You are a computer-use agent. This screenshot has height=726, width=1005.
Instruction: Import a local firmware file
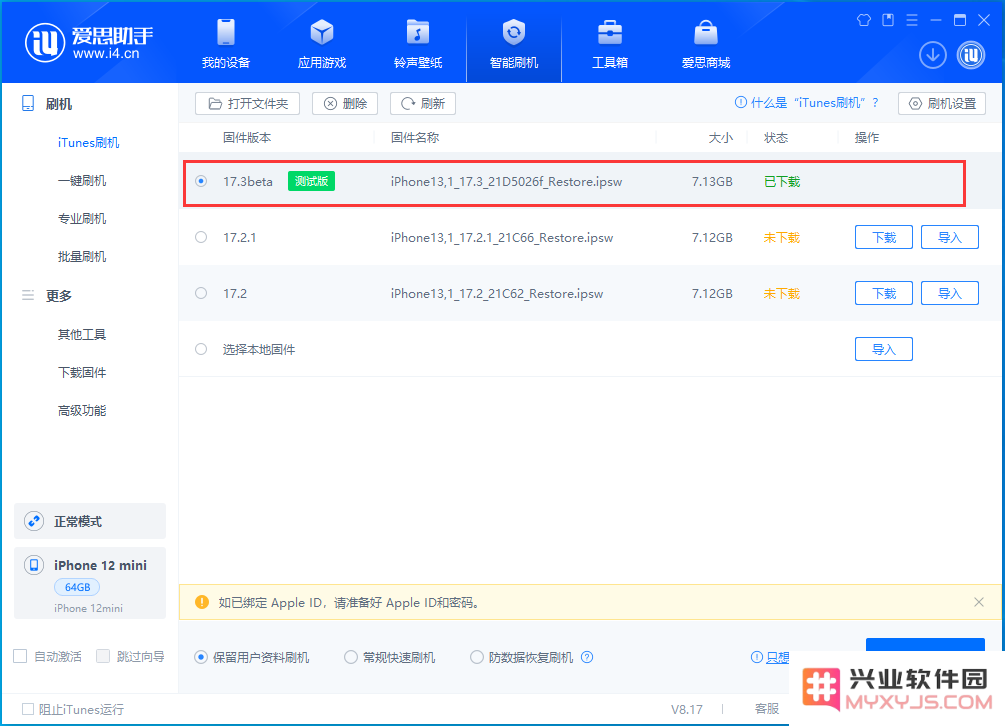(x=883, y=349)
